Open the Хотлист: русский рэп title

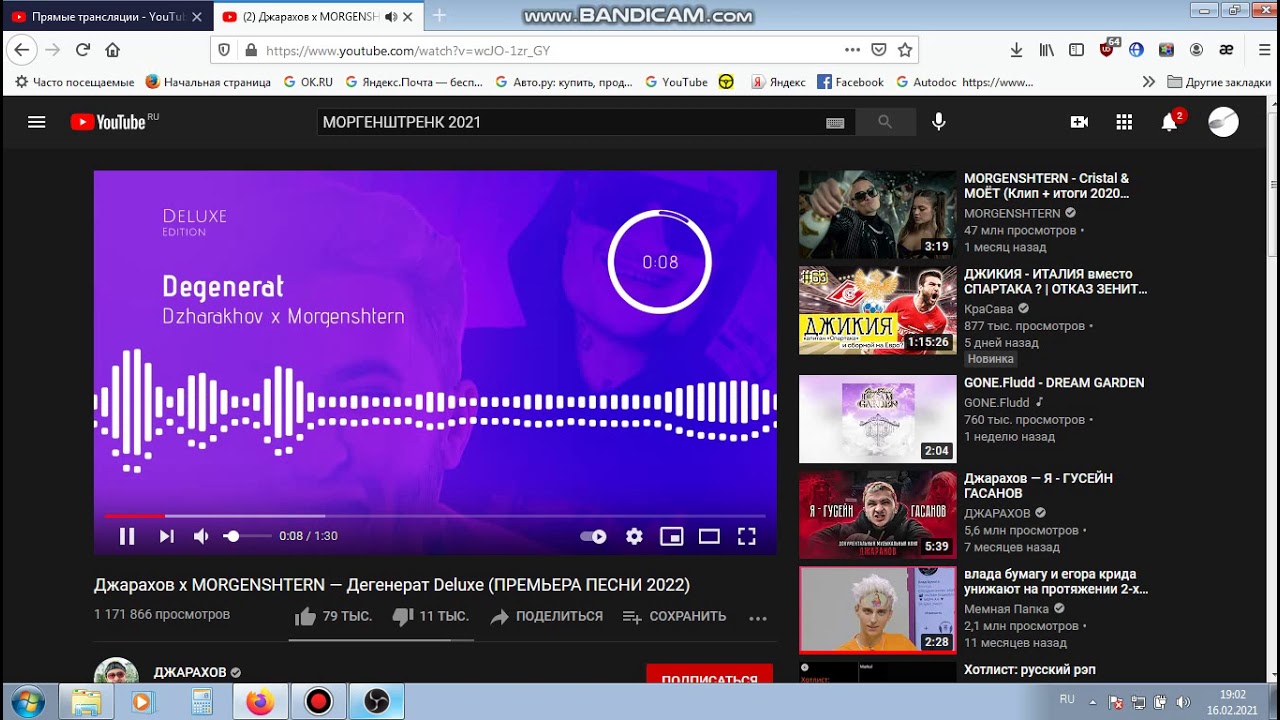(x=1029, y=670)
